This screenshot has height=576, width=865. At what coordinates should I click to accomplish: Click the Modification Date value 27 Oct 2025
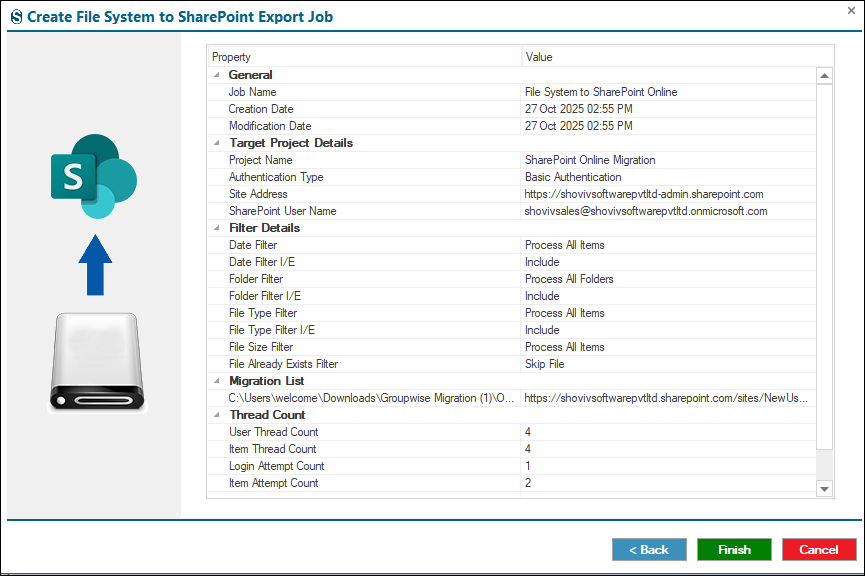click(x=578, y=126)
